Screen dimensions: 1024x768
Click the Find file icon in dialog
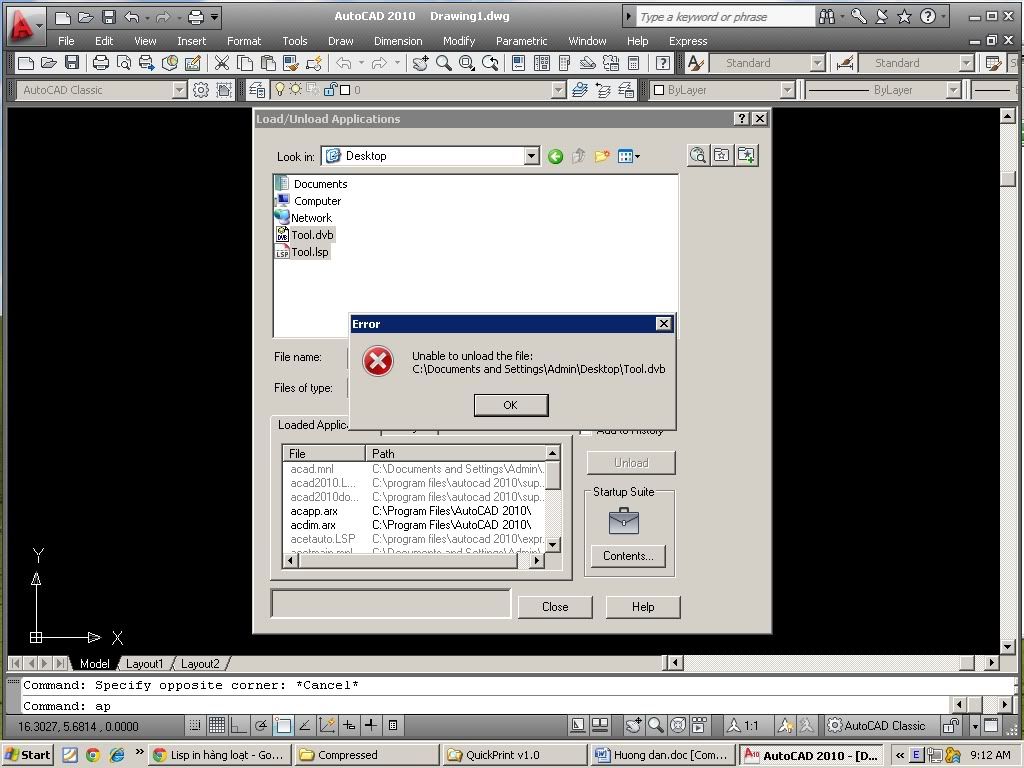tap(698, 155)
